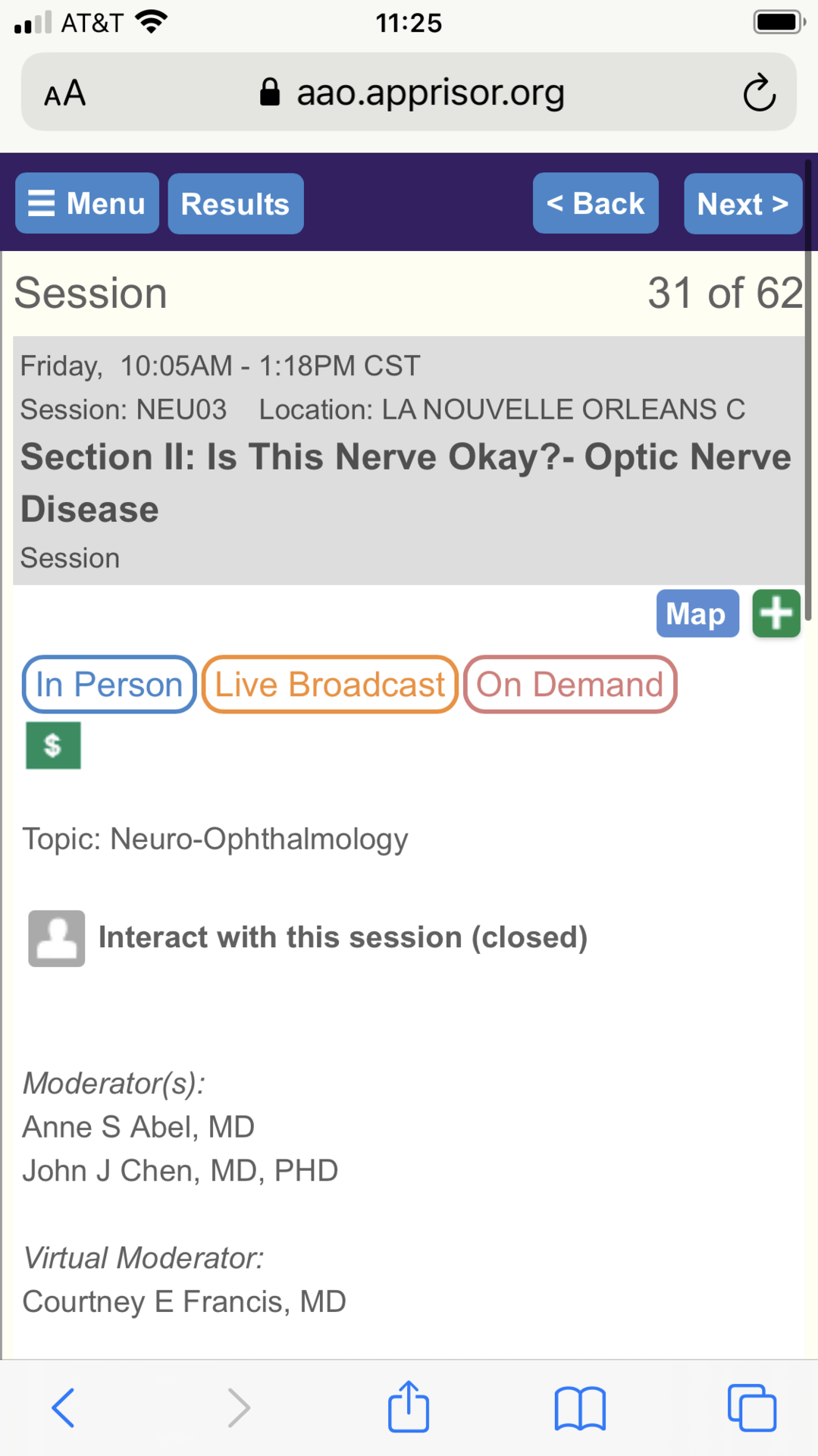Open Interact with this session link
Screen dimensions: 818x1456
coord(343,937)
